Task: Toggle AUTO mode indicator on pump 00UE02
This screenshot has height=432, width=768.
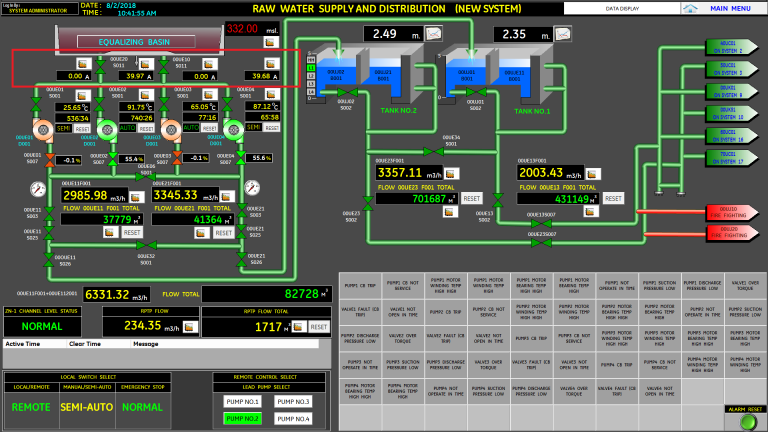Action: click(x=126, y=129)
